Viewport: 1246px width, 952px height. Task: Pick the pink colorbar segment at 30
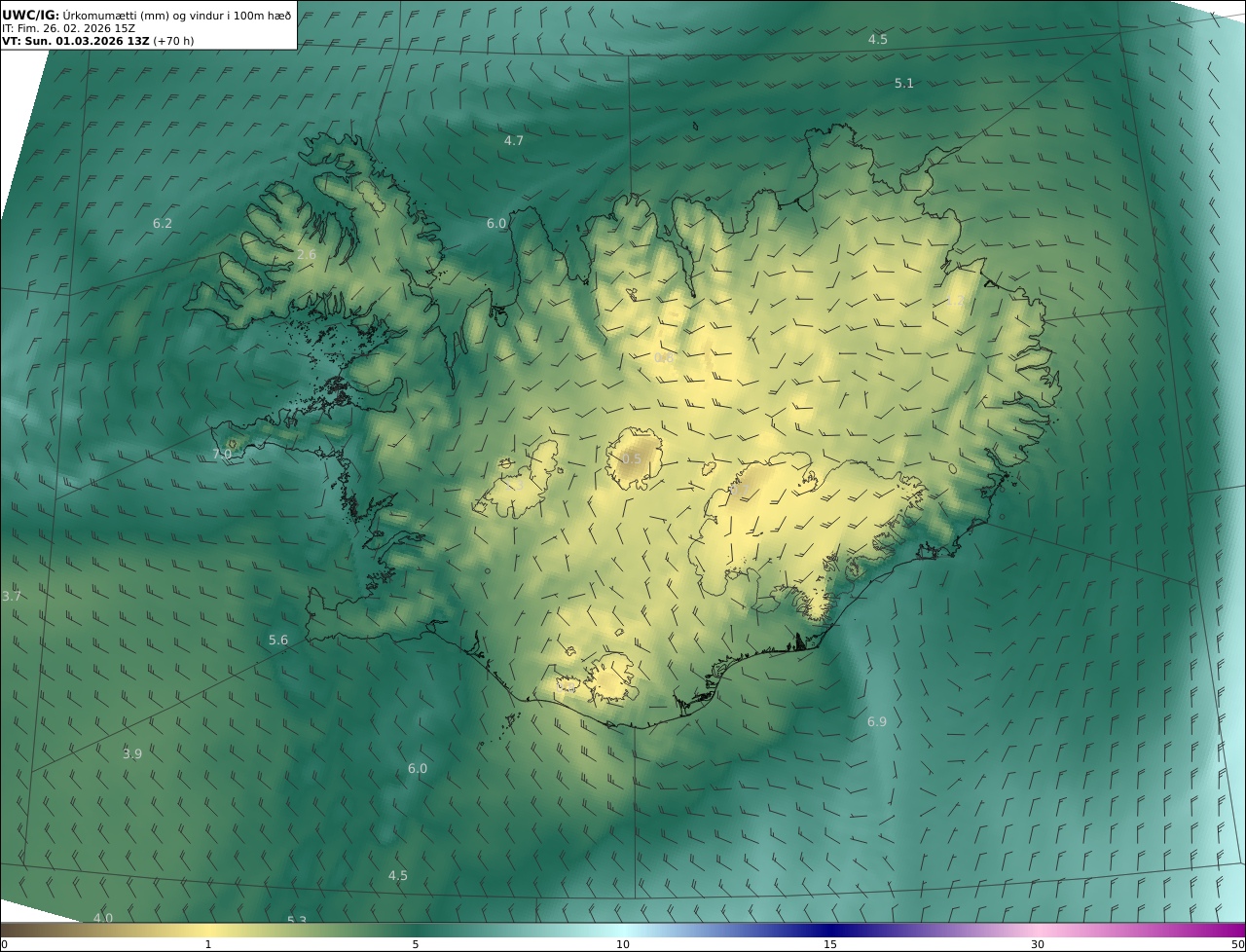coord(1038,931)
